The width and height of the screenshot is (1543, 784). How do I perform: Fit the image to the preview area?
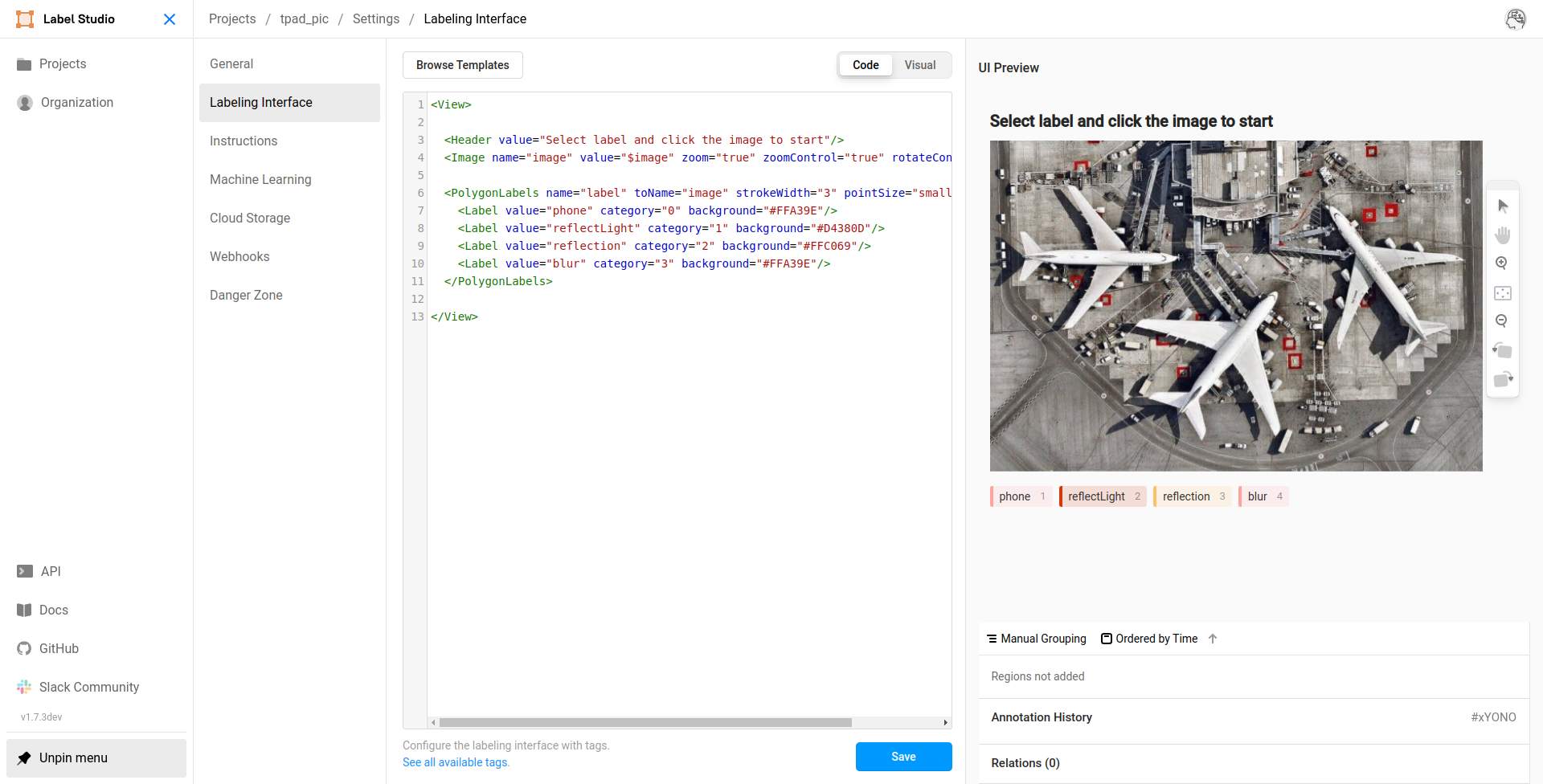(1503, 292)
